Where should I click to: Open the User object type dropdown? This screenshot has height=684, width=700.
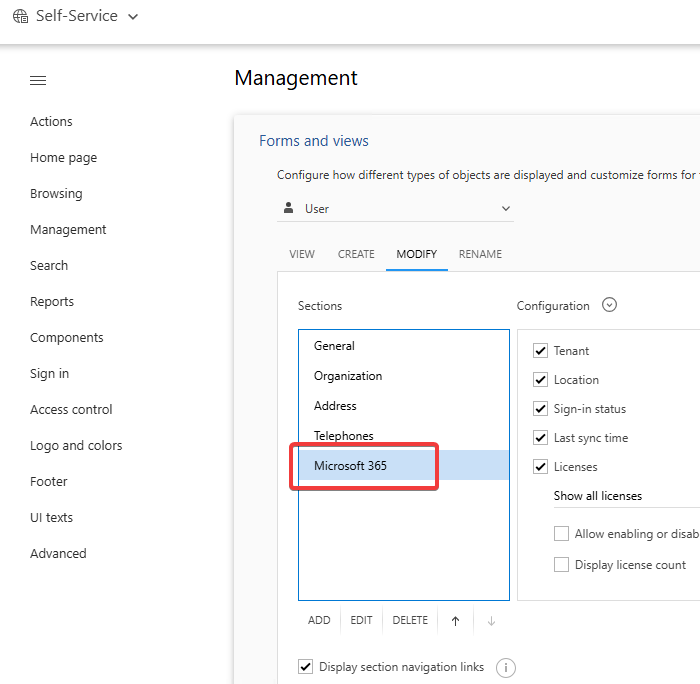[x=396, y=209]
